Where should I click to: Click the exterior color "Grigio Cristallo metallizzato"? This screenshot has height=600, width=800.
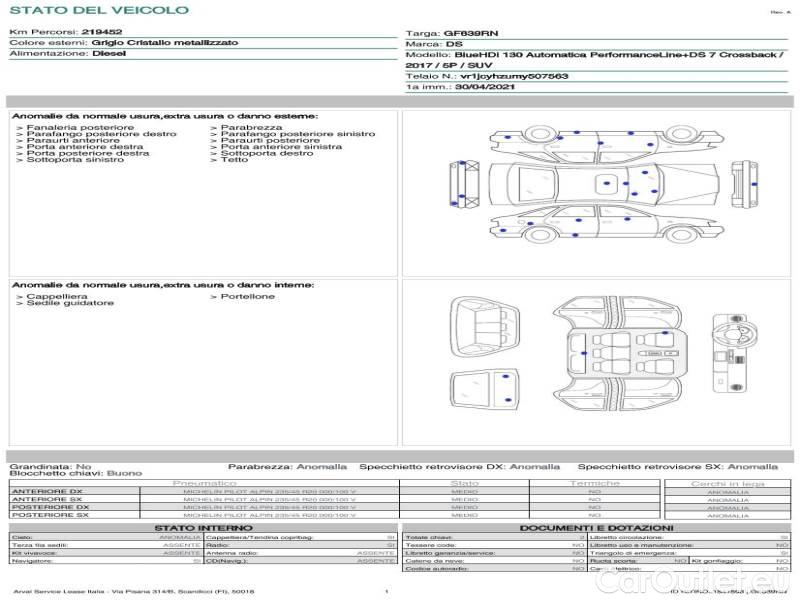pos(165,43)
